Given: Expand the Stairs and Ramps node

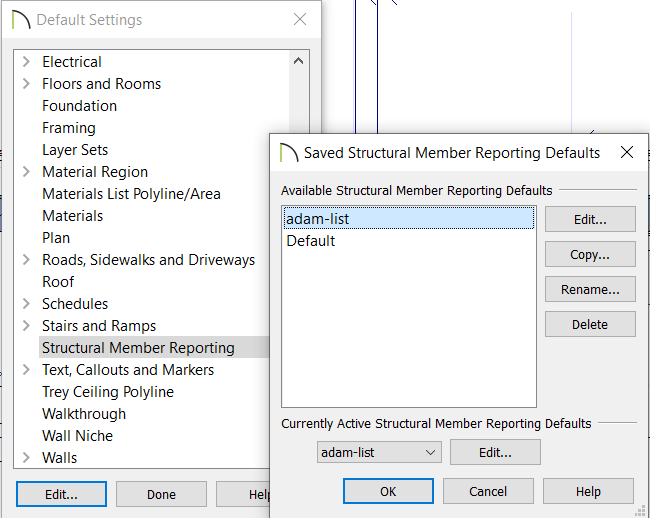Looking at the screenshot, I should [26, 326].
